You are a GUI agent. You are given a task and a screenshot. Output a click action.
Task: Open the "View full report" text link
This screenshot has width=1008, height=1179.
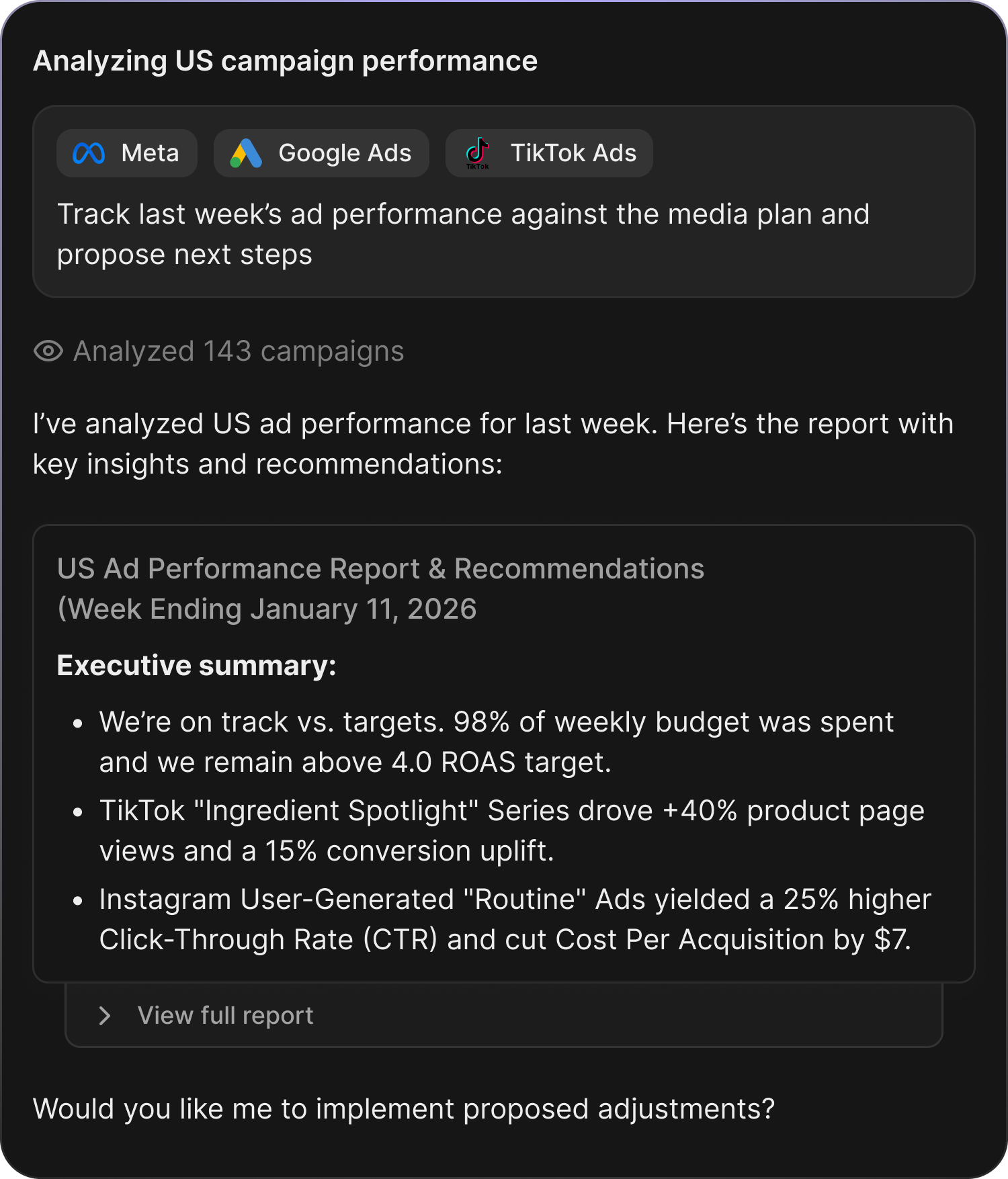pyautogui.click(x=225, y=1016)
